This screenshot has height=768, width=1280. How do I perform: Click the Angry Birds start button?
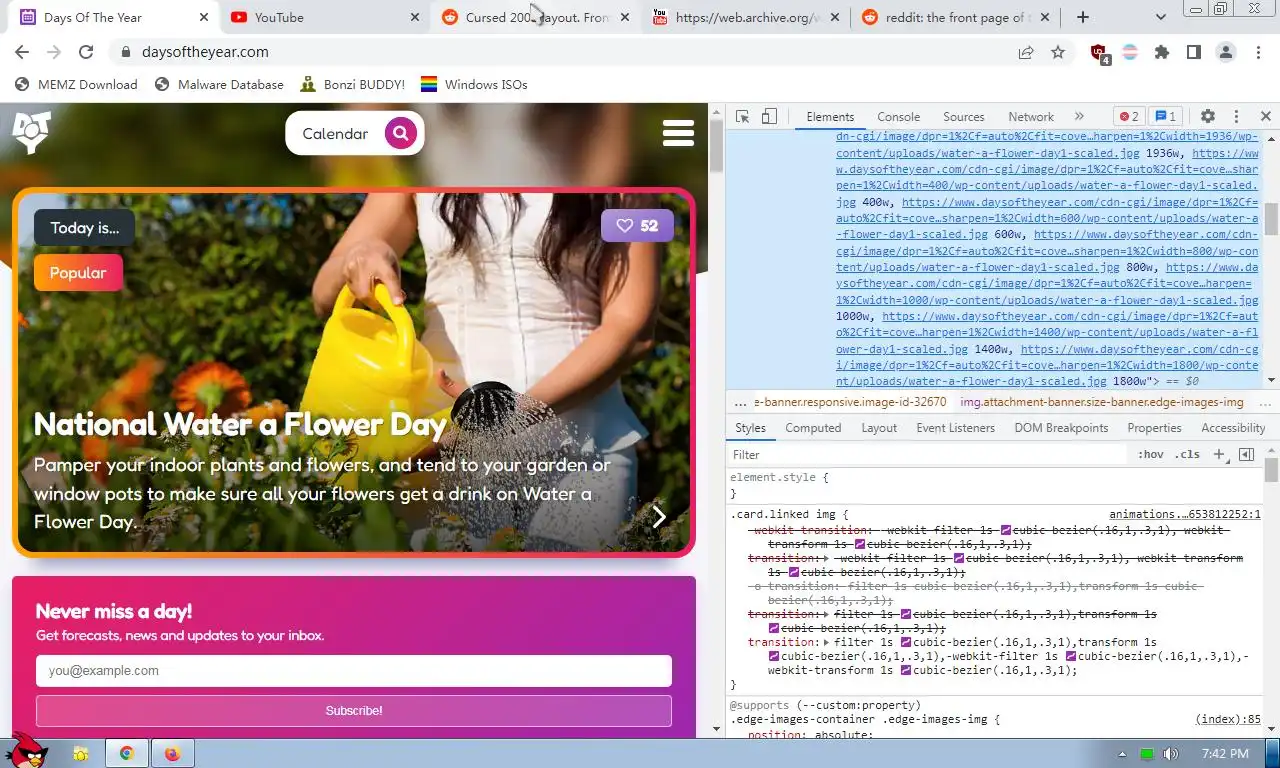click(x=25, y=750)
